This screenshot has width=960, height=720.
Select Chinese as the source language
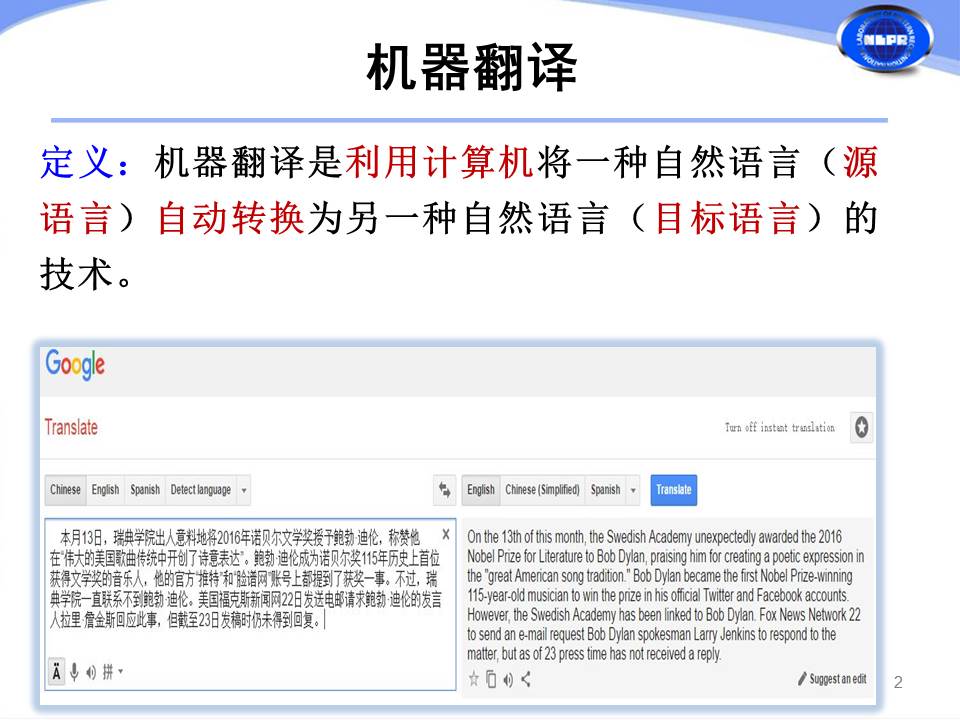65,490
